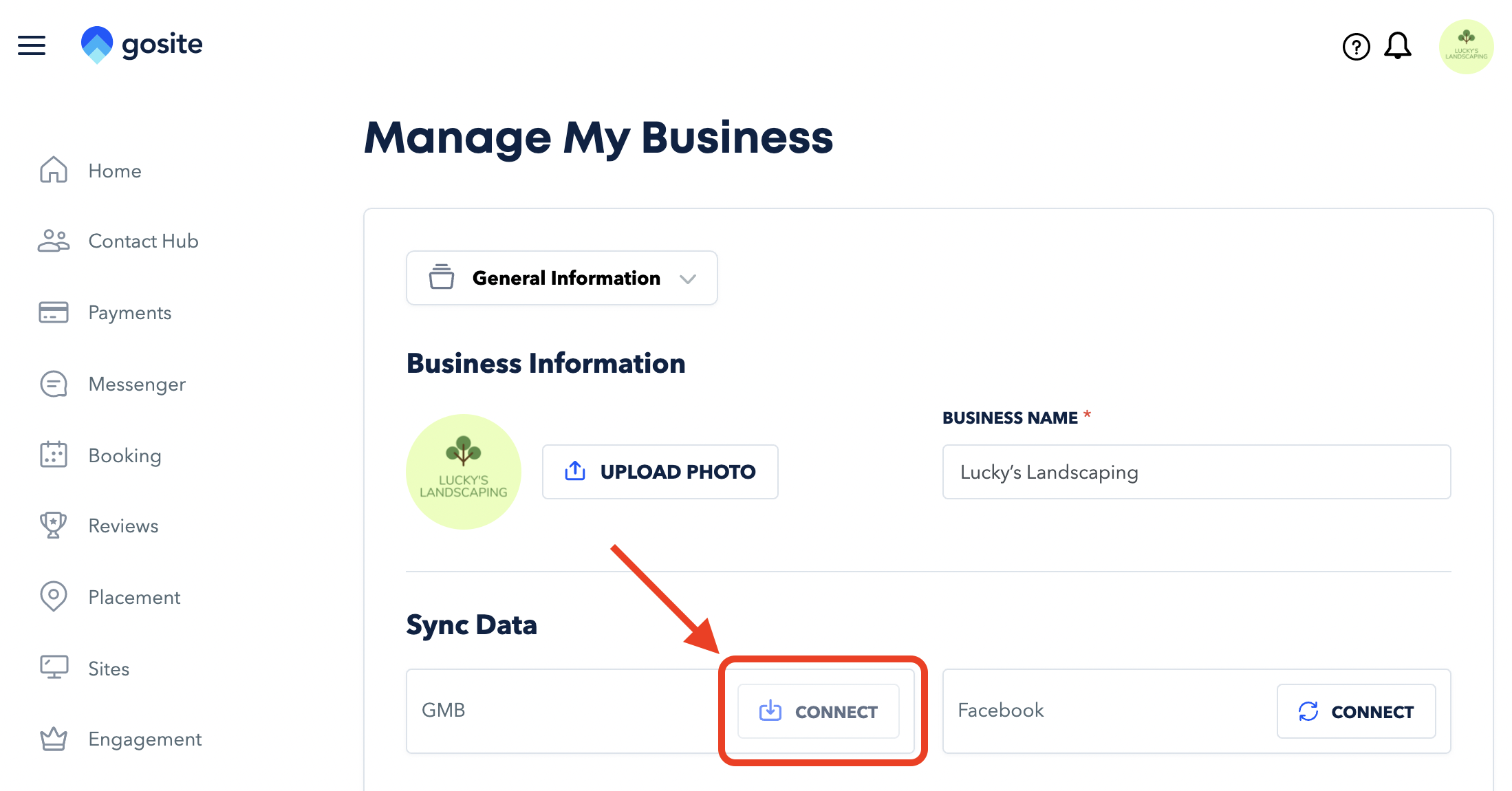Screen dimensions: 1512x791
Task: Select the Placement map pin icon
Action: point(52,596)
